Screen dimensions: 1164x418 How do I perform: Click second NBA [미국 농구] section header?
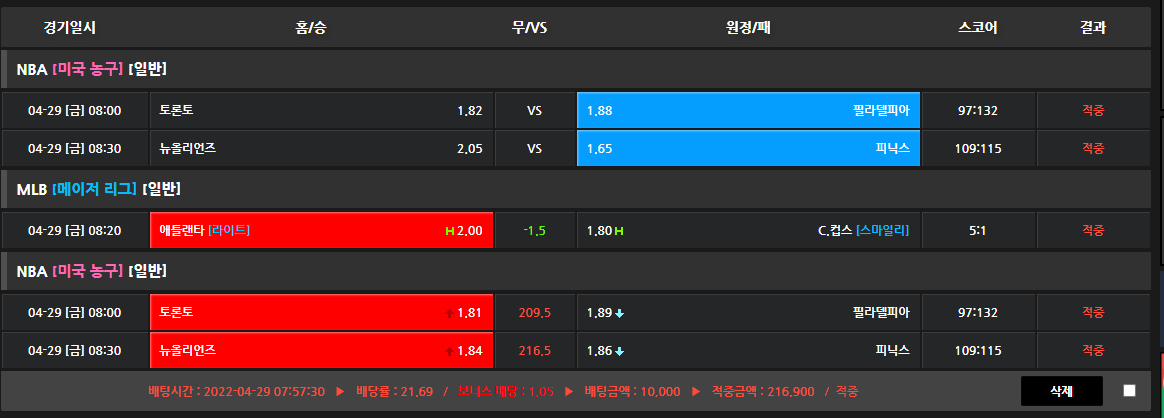pyautogui.click(x=91, y=271)
